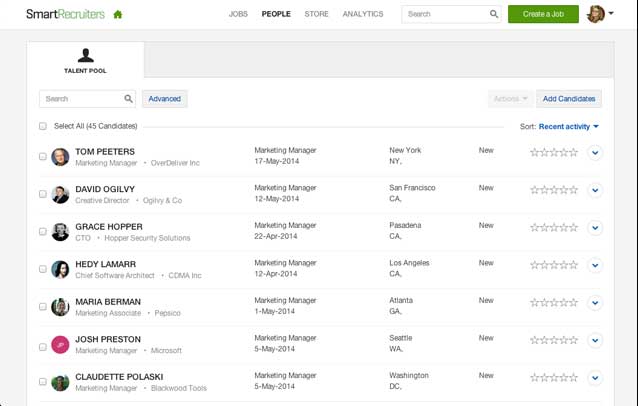
Task: Rate Tom Peeters using the star rating
Action: coord(554,153)
